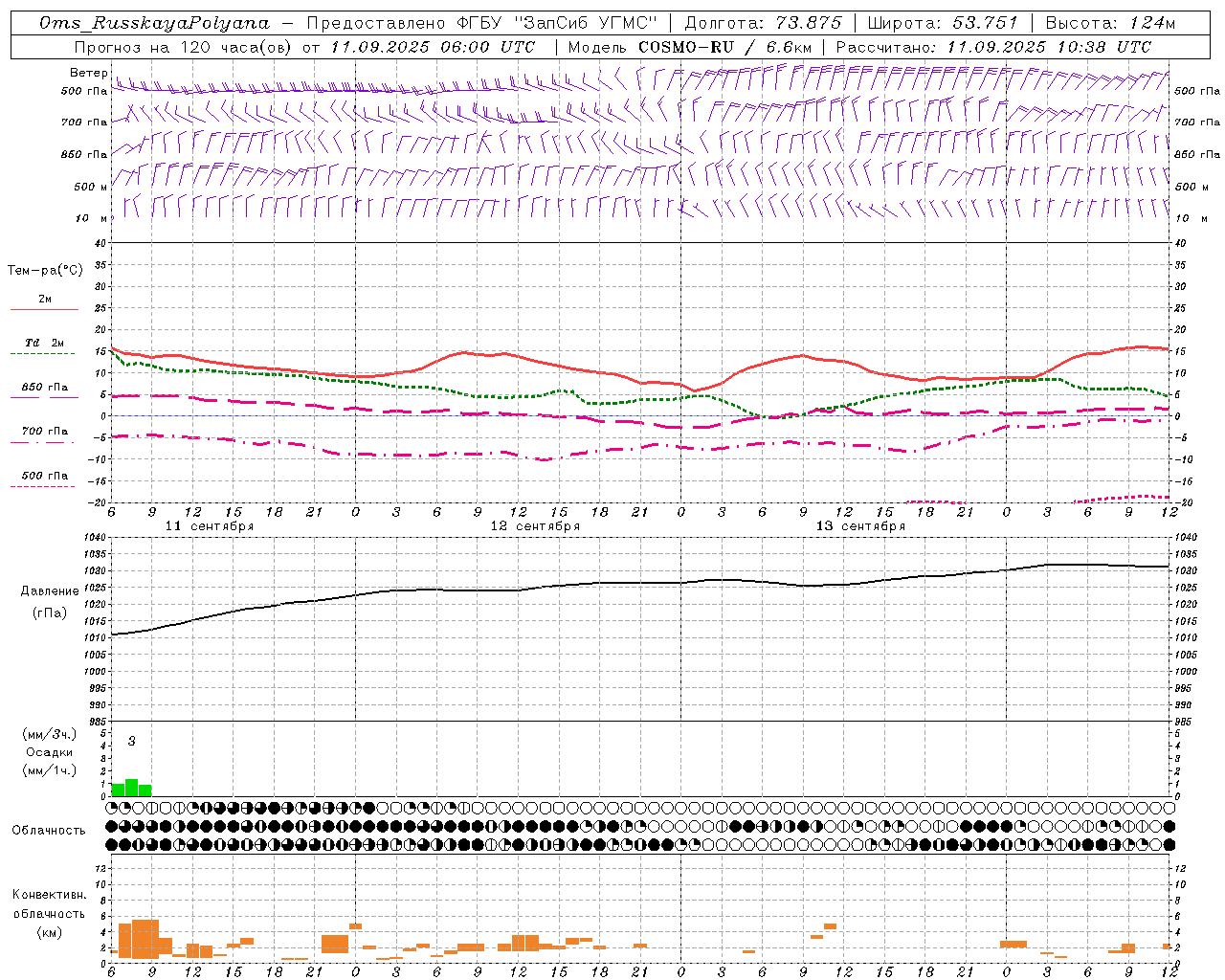Screen dimensions: 1225x980
Task: Click the Ветер wind section label
Action: (88, 73)
